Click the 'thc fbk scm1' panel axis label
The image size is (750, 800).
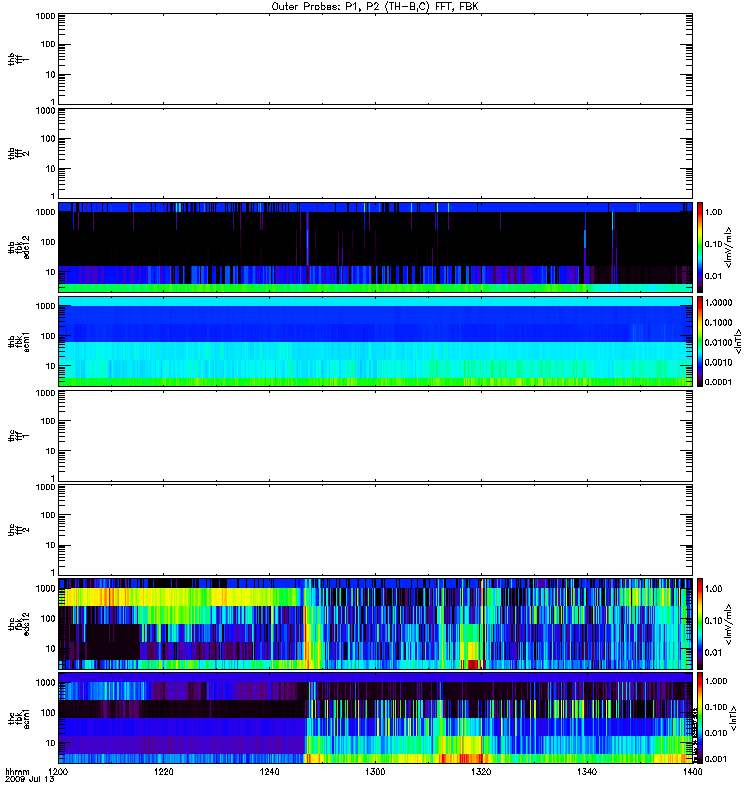pyautogui.click(x=18, y=718)
